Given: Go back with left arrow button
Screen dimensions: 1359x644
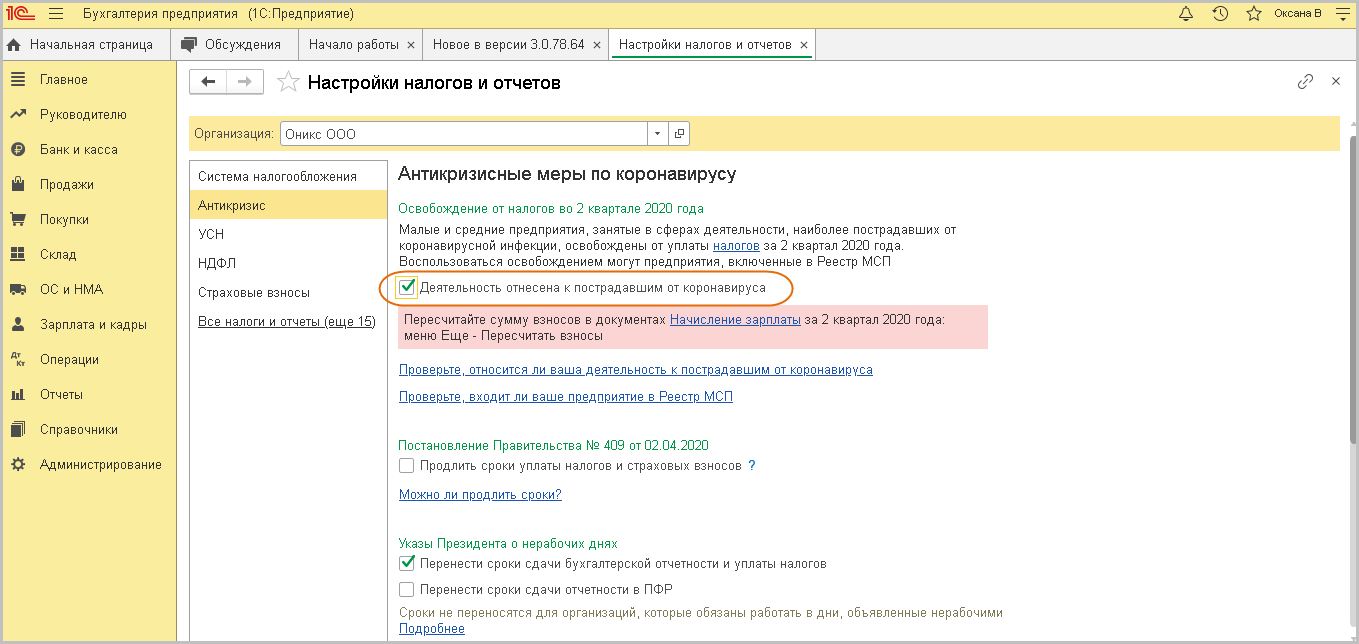Looking at the screenshot, I should tap(208, 82).
